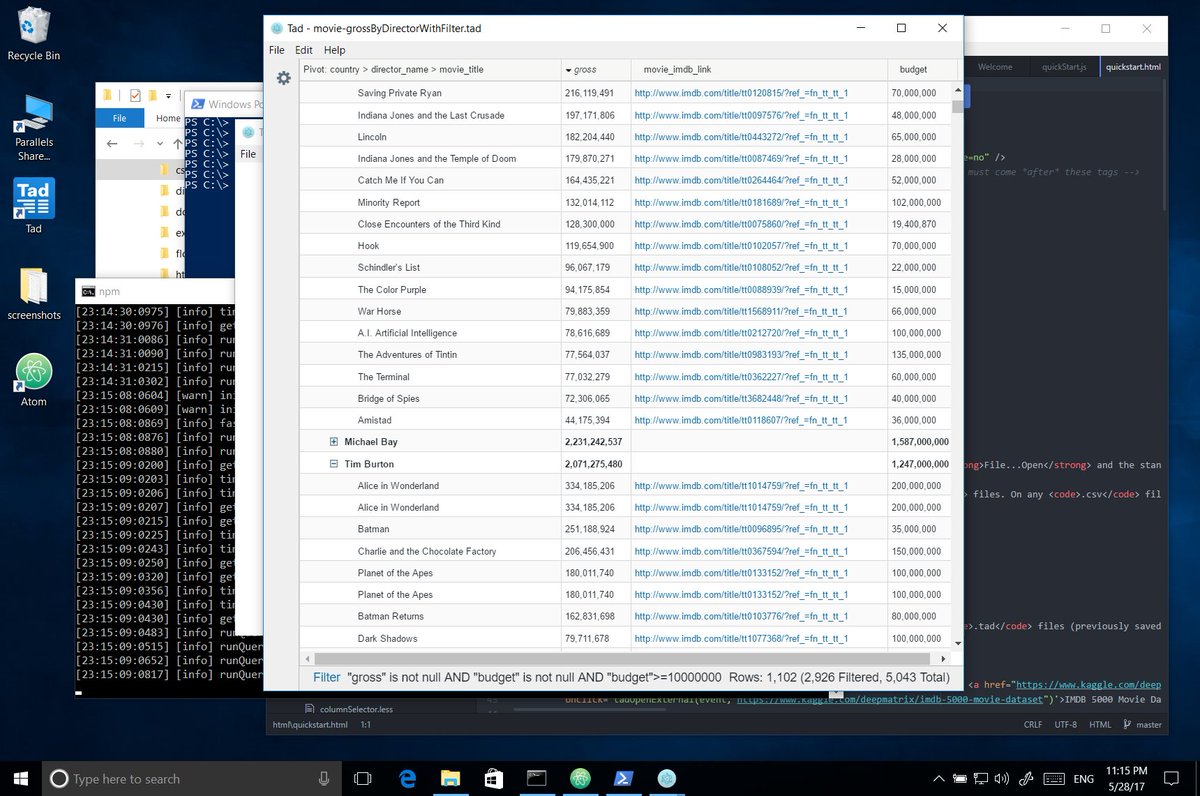1200x796 pixels.
Task: Open IMDB link for Bridge of Spies
Action: [741, 399]
